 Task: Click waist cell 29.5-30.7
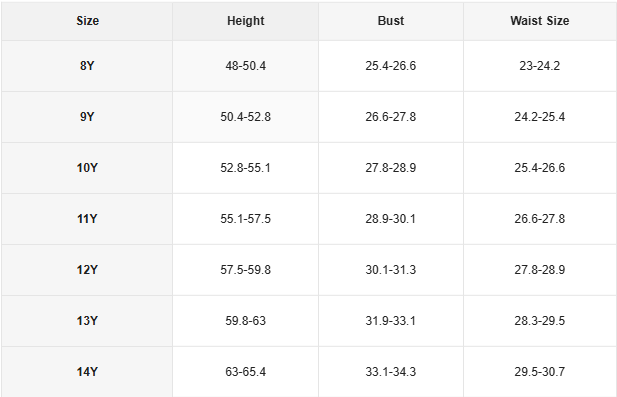539,372
